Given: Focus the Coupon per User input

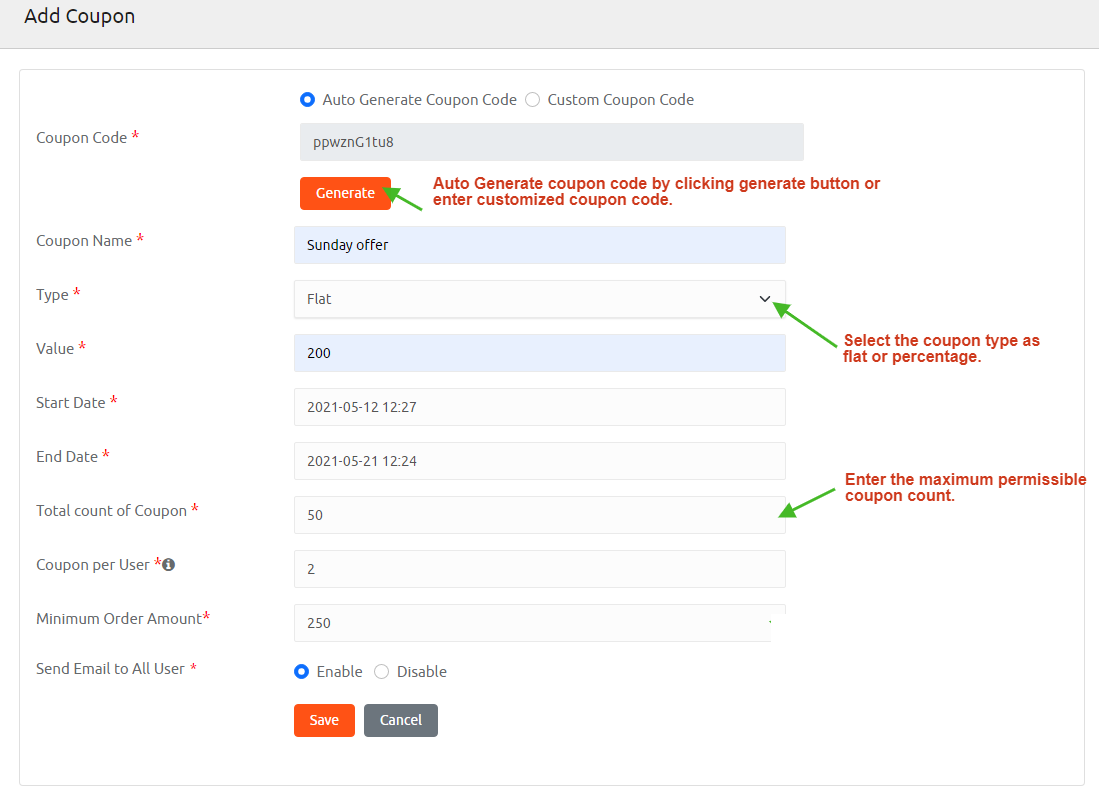Looking at the screenshot, I should 539,569.
